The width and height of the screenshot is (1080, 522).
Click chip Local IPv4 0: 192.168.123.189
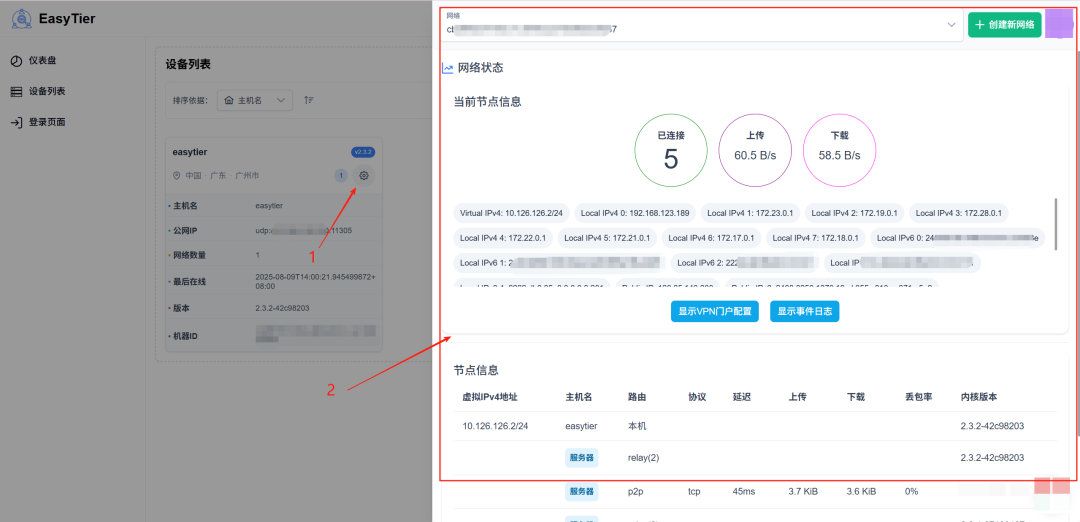pos(635,213)
